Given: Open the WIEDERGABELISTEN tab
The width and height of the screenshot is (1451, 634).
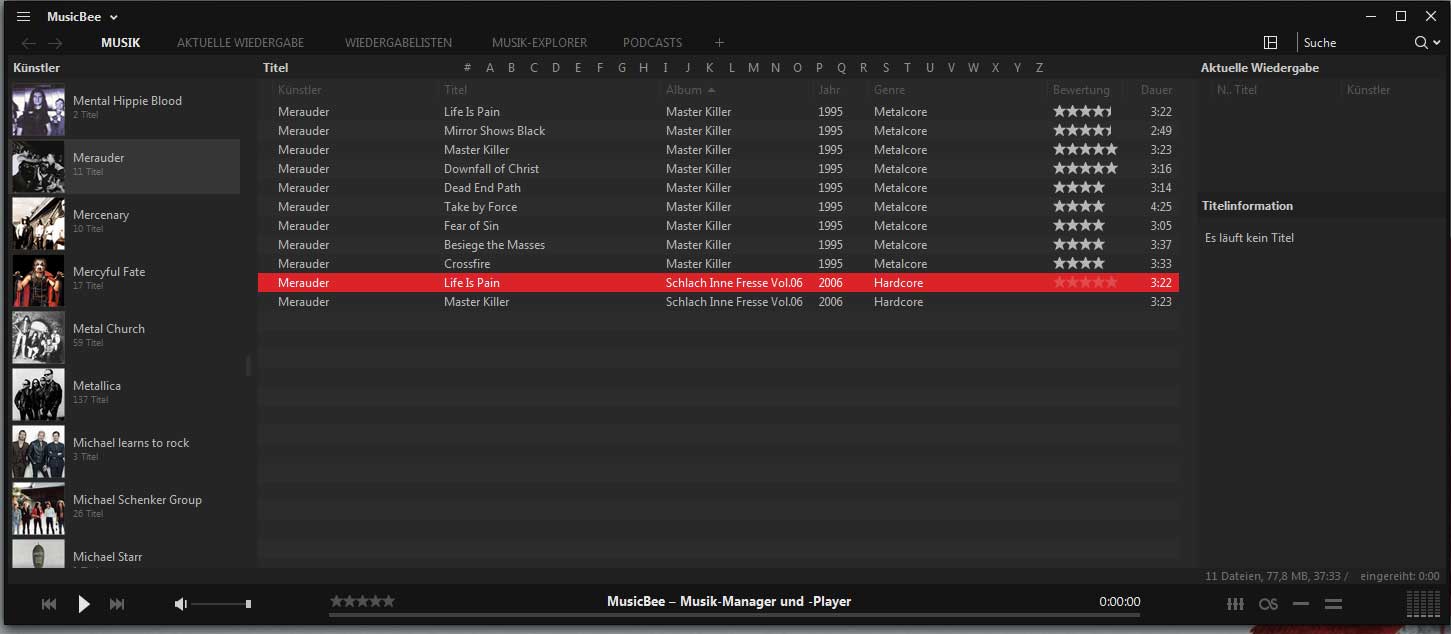Looking at the screenshot, I should [398, 43].
